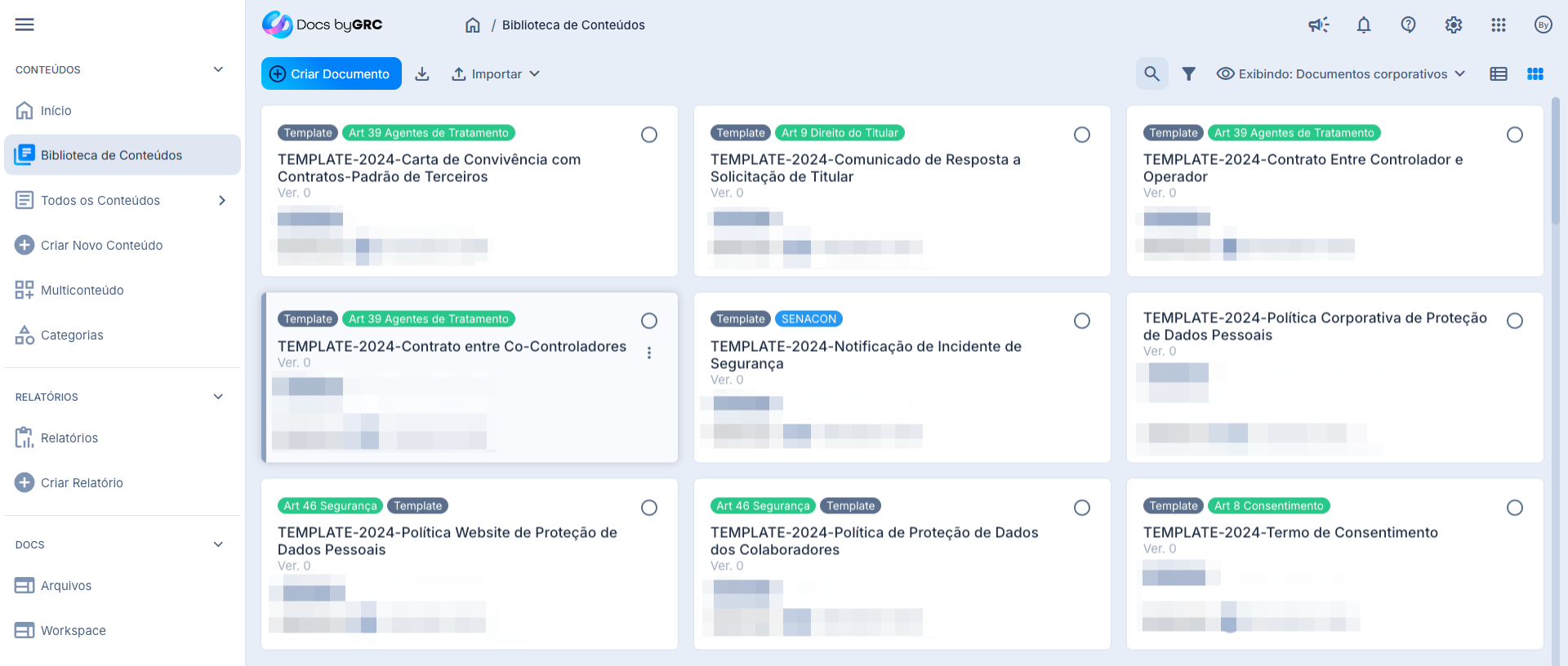Expand Exibindo: Documentos corporativos dropdown
1568x666 pixels.
point(1341,74)
